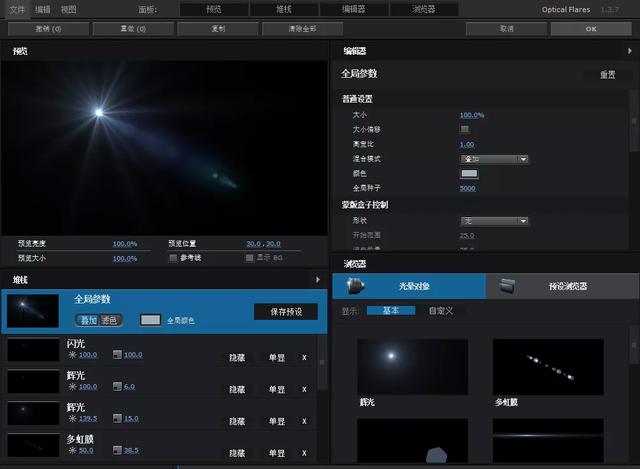
Task: Click the 全局种子 value 5000
Action: [x=467, y=189]
